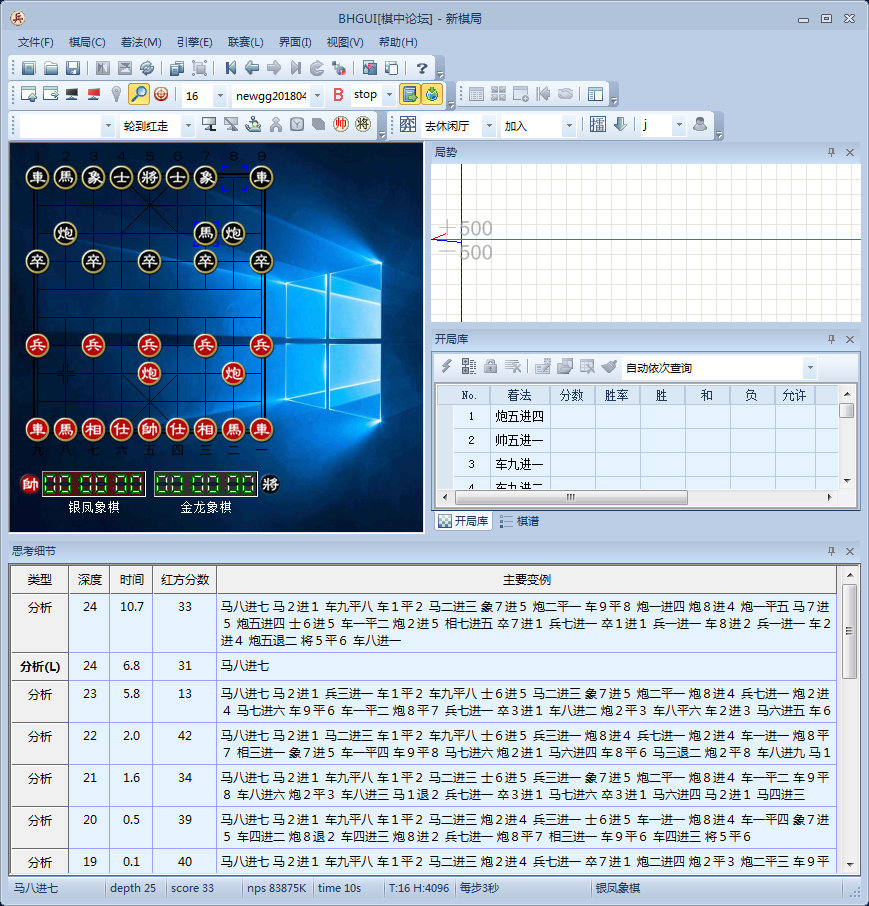Click the 深度 column header

coord(90,580)
